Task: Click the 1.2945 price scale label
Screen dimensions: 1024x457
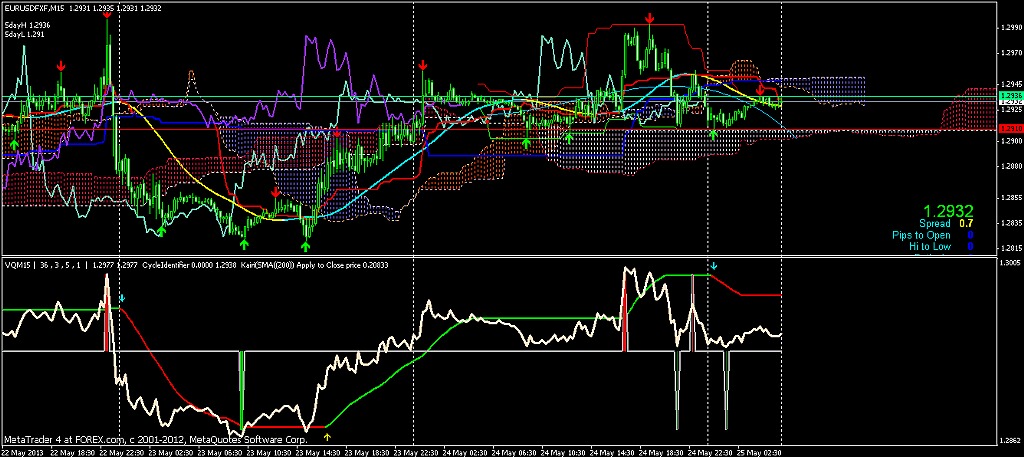Action: coord(1010,85)
